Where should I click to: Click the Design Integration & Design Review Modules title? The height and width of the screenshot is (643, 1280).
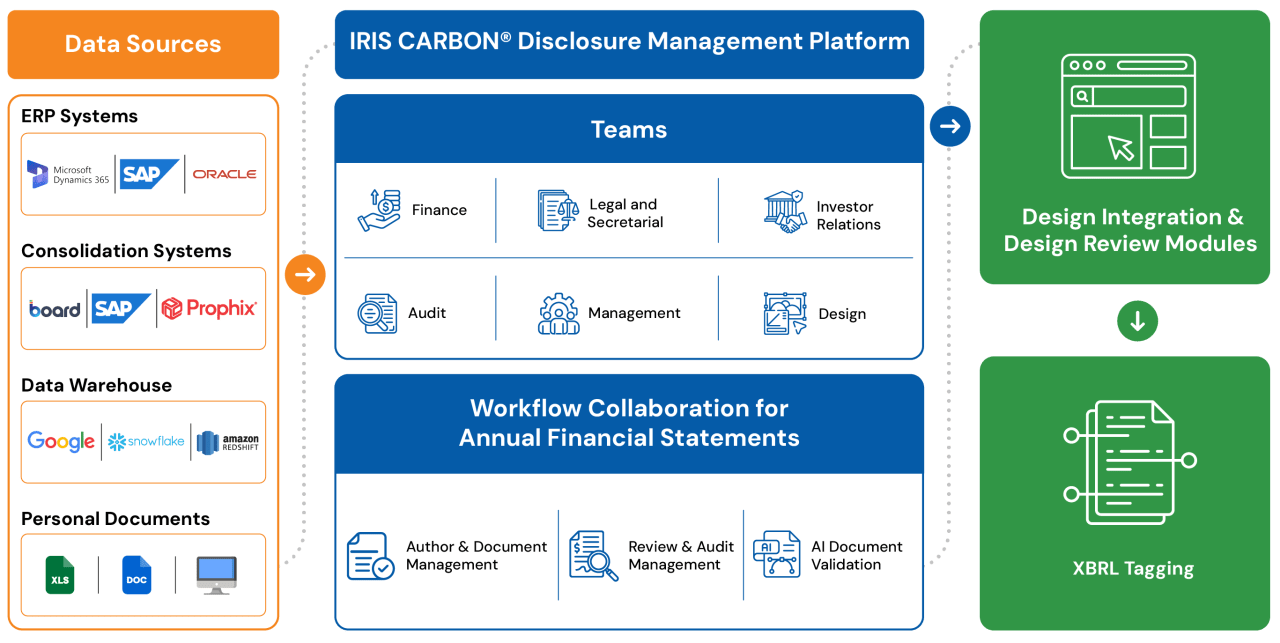(1130, 230)
